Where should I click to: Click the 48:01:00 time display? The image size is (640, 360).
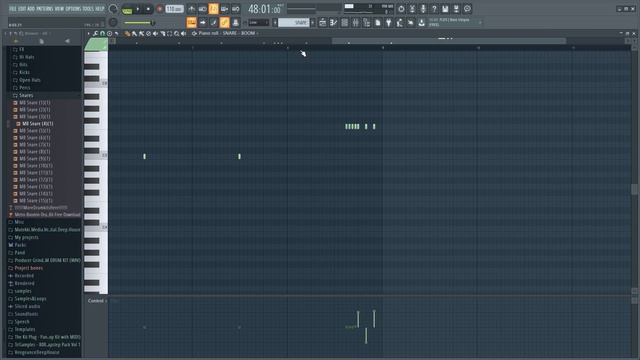(264, 9)
